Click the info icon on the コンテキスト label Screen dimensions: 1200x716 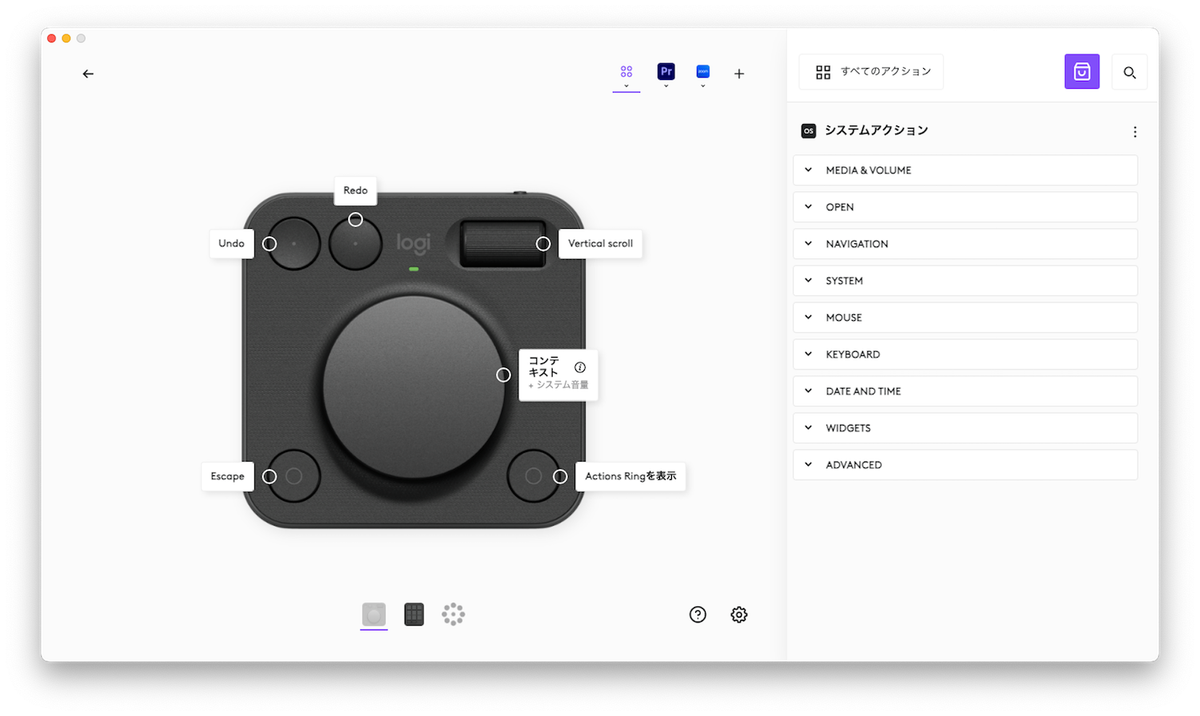click(x=581, y=366)
